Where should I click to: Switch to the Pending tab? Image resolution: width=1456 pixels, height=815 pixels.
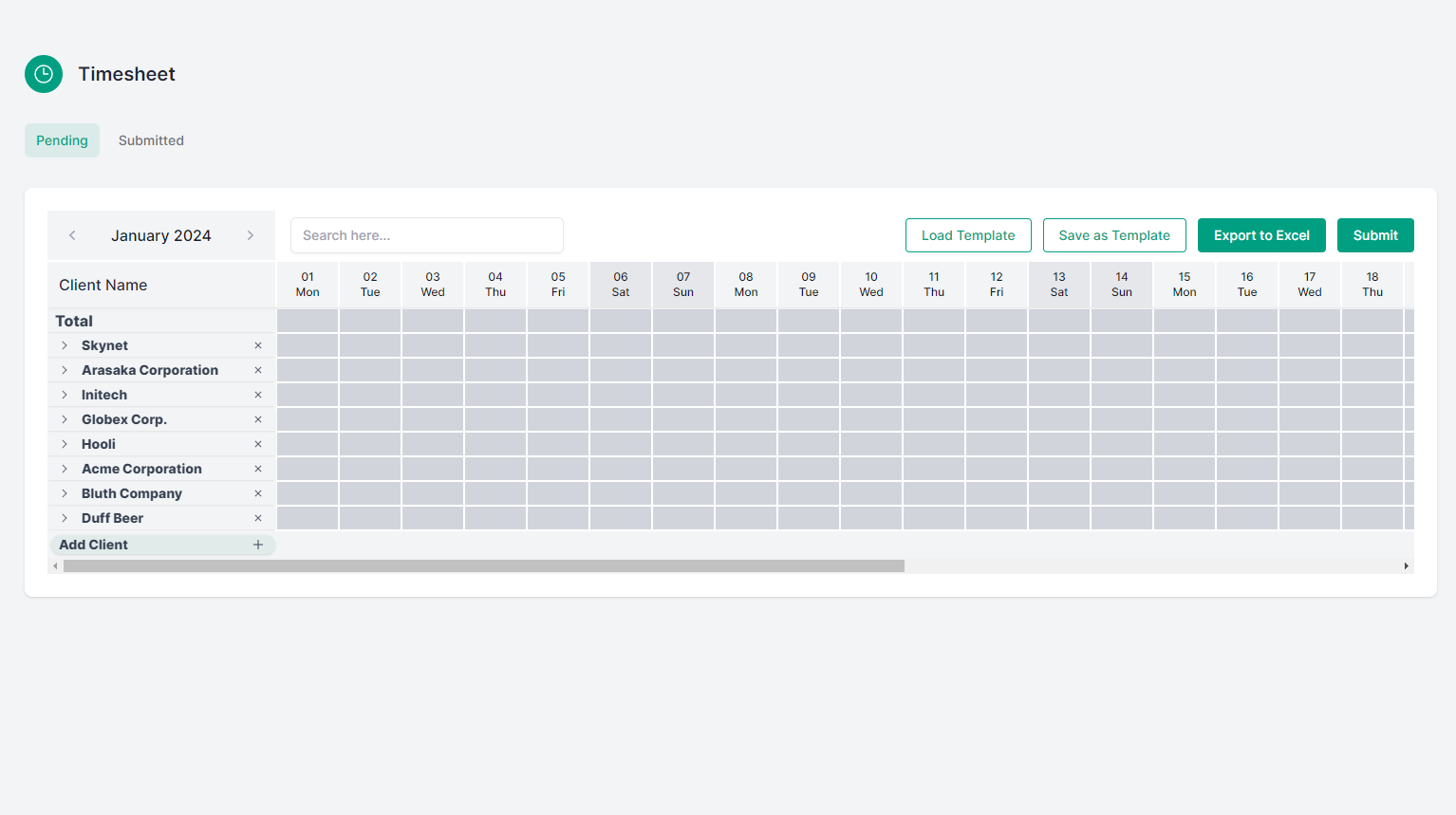tap(62, 140)
